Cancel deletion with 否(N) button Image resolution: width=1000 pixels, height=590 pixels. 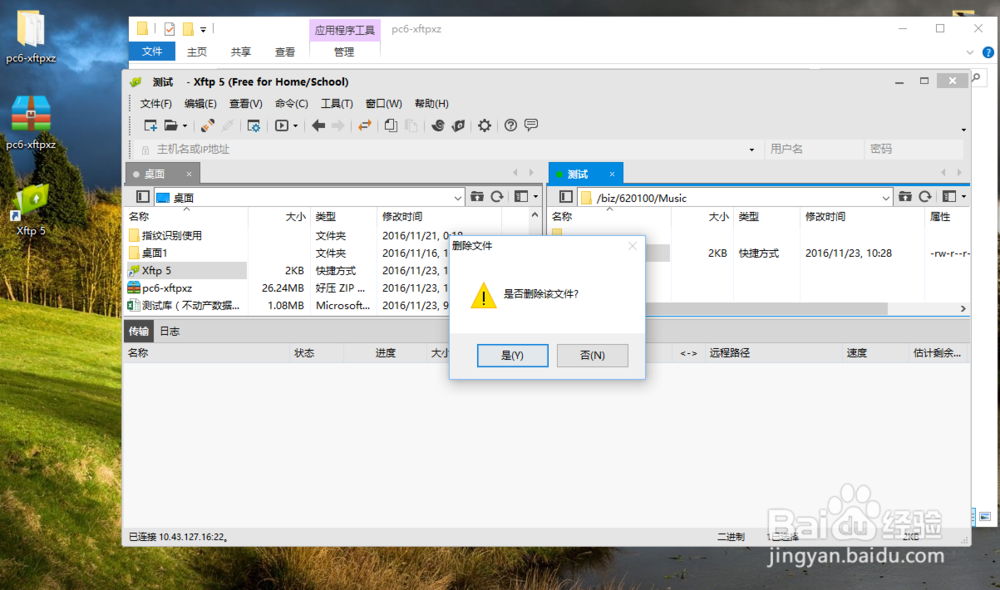592,355
